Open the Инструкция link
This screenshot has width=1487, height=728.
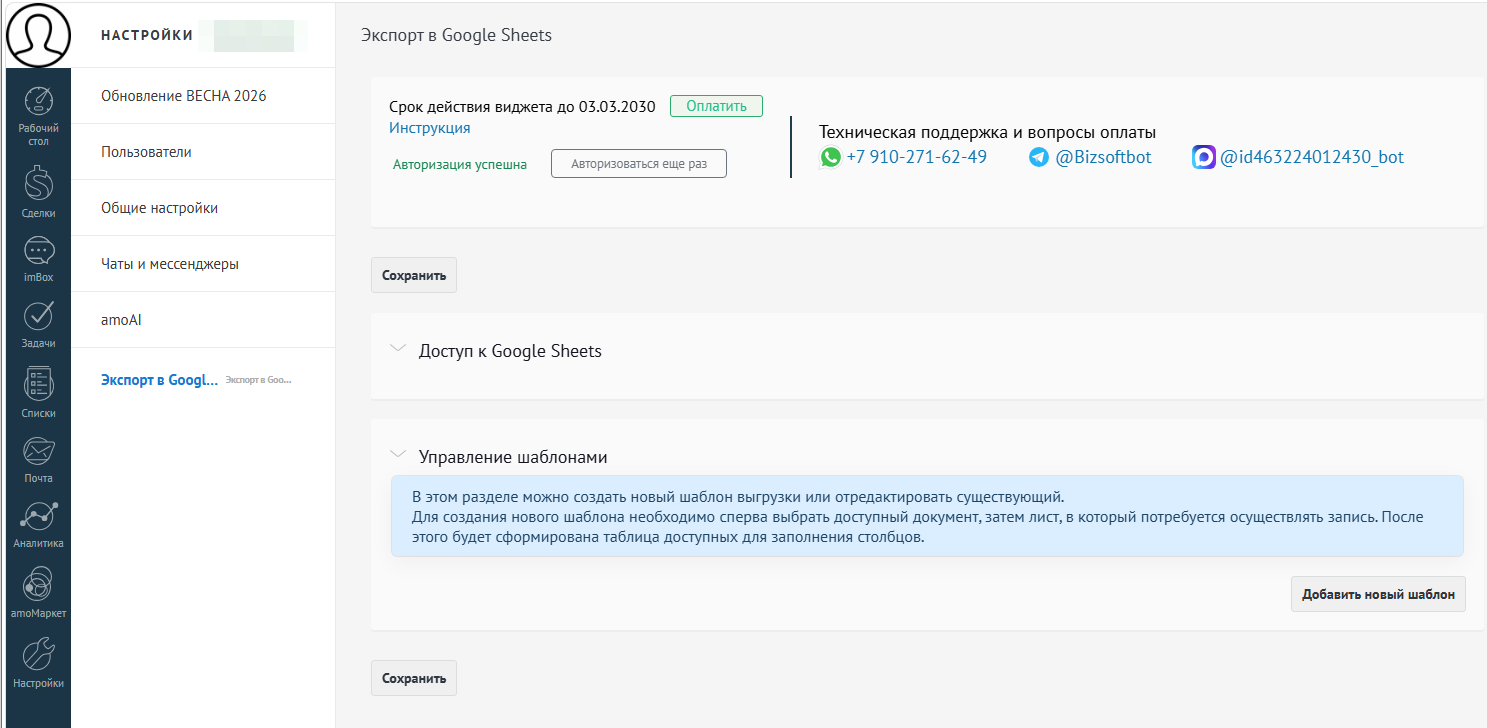429,128
